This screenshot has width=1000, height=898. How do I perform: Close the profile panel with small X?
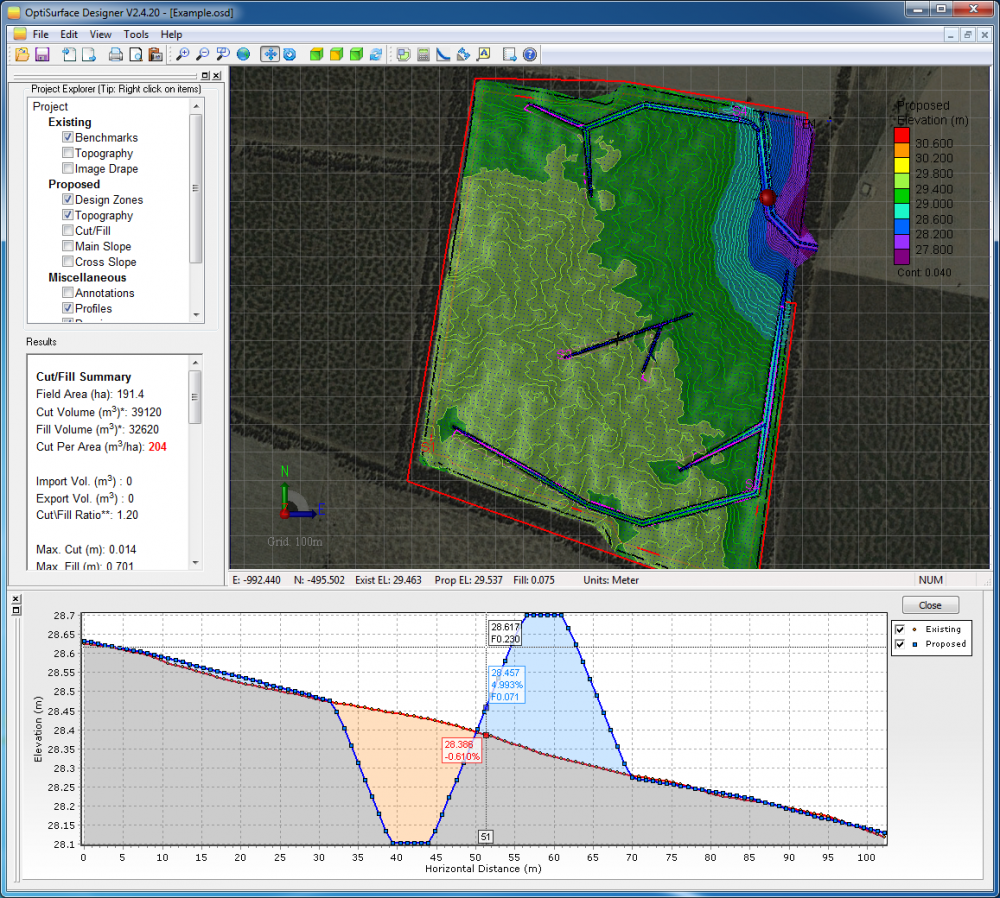(x=16, y=599)
